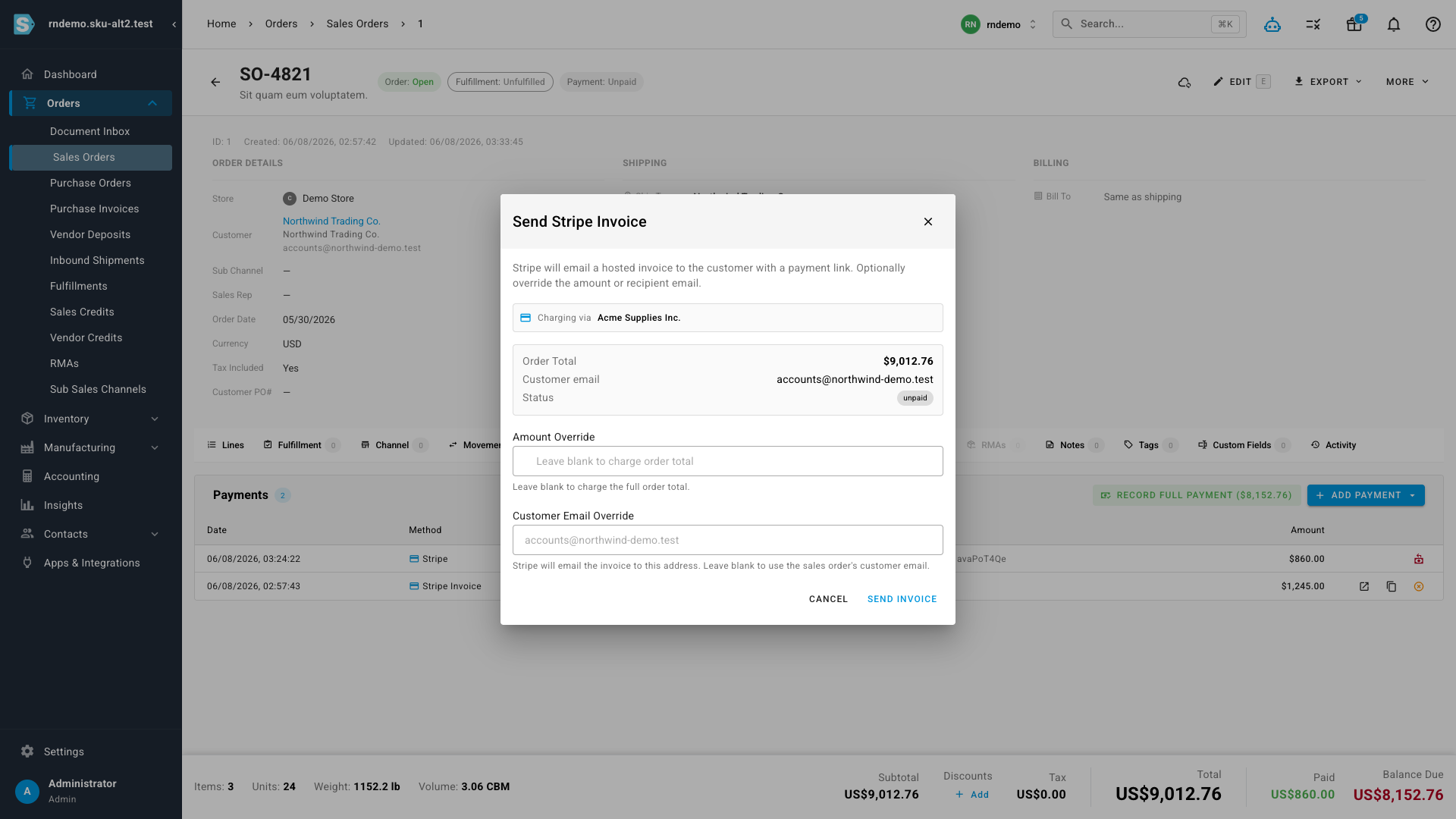
Task: Click Add under Discounts in footer
Action: (971, 795)
